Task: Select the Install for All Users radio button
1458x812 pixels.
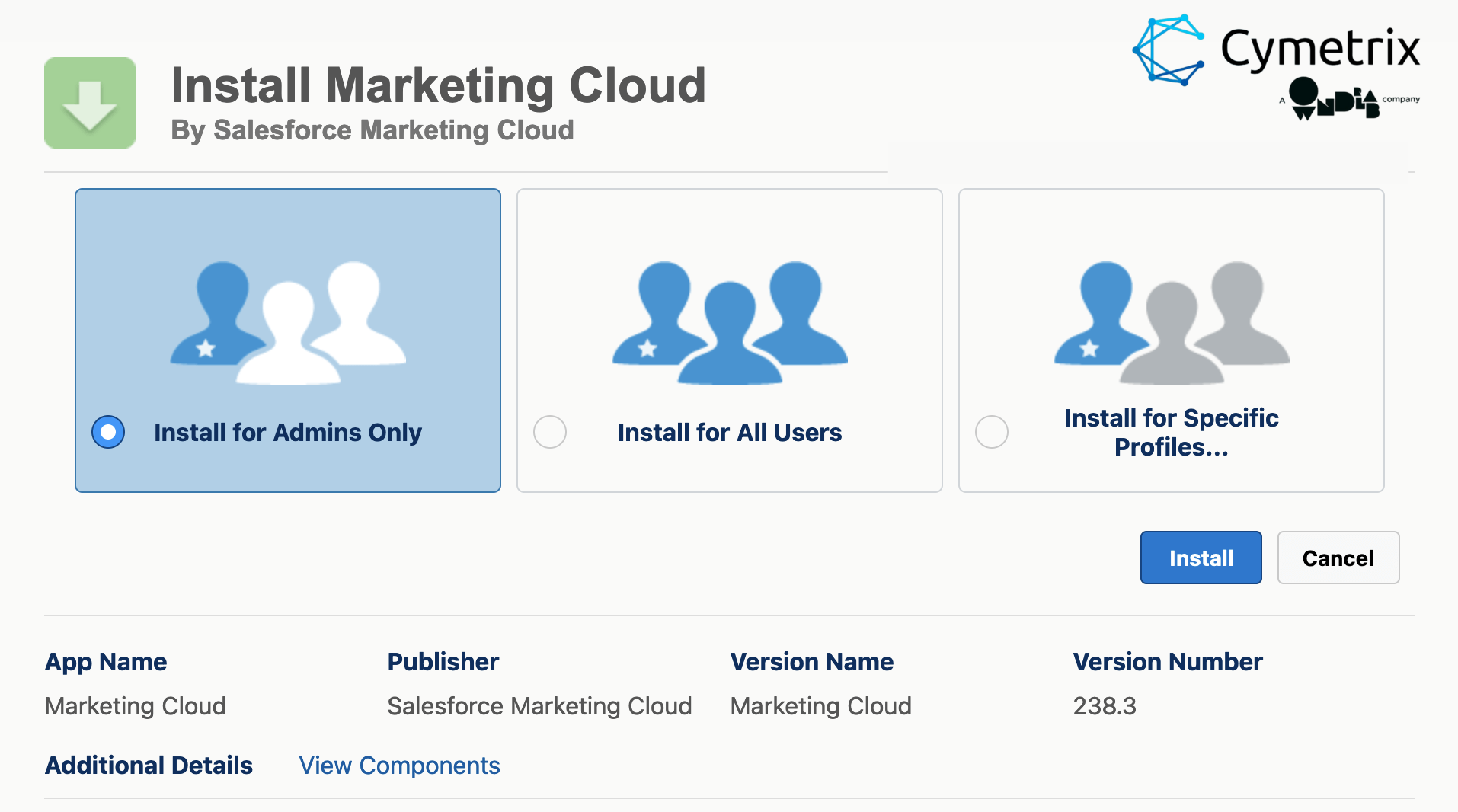Action: coord(550,432)
